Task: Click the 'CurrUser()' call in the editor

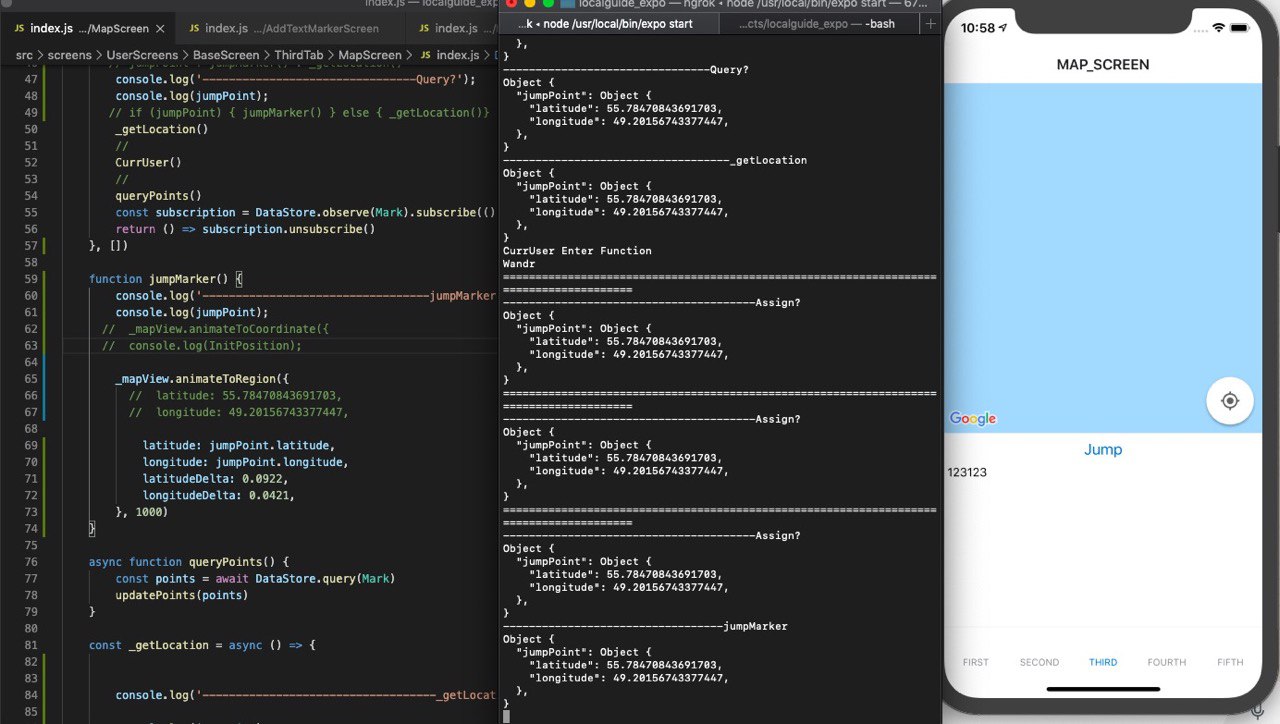Action: pos(148,162)
